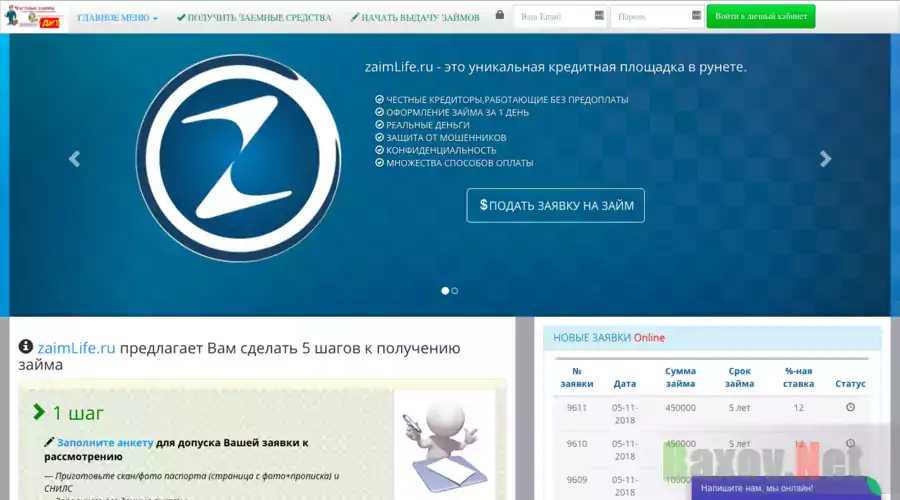Click the ЗАЩИТА ОТ МОШЕННИКОВ checklist item
The width and height of the screenshot is (900, 500).
(441, 138)
